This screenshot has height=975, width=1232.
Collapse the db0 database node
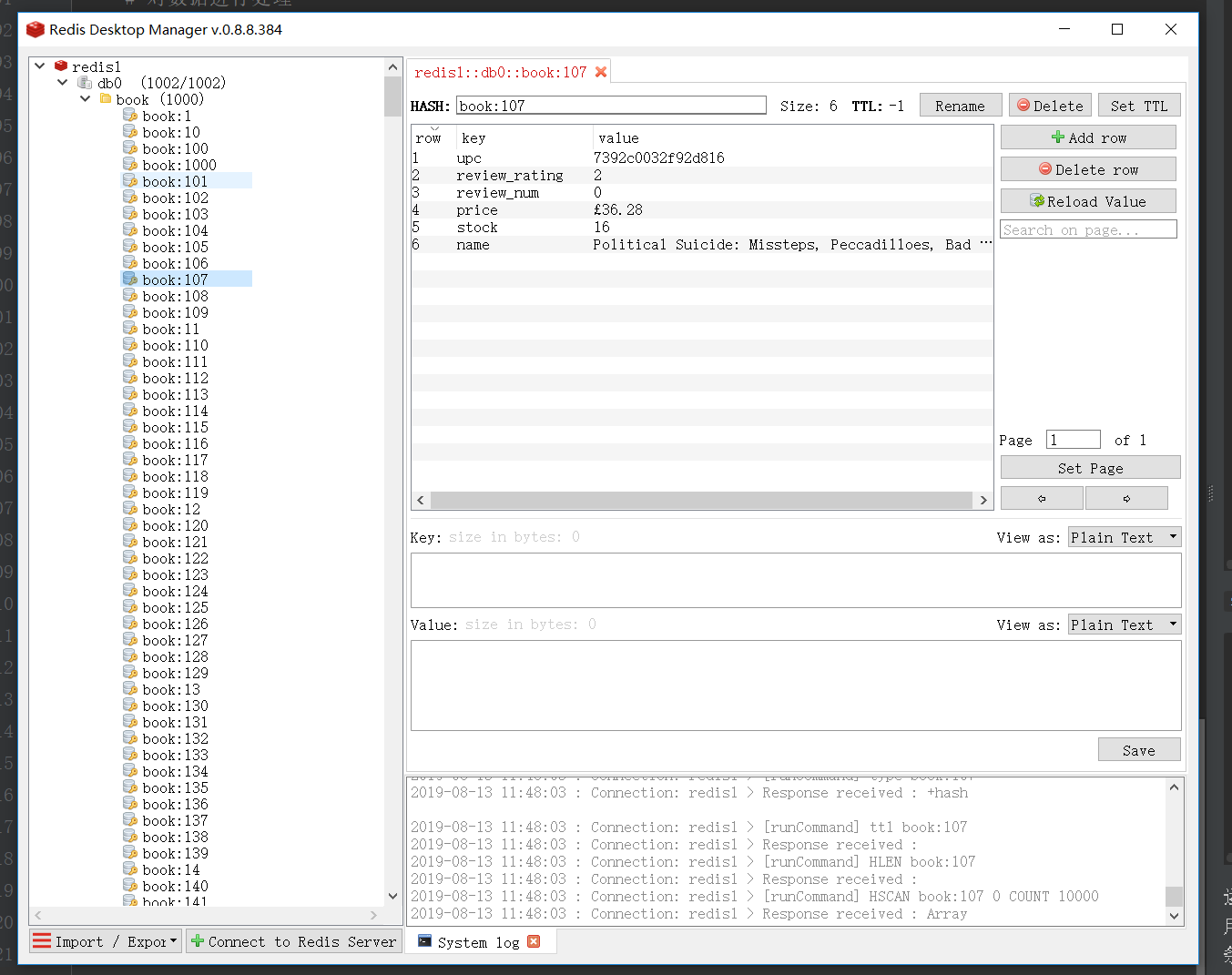(62, 82)
